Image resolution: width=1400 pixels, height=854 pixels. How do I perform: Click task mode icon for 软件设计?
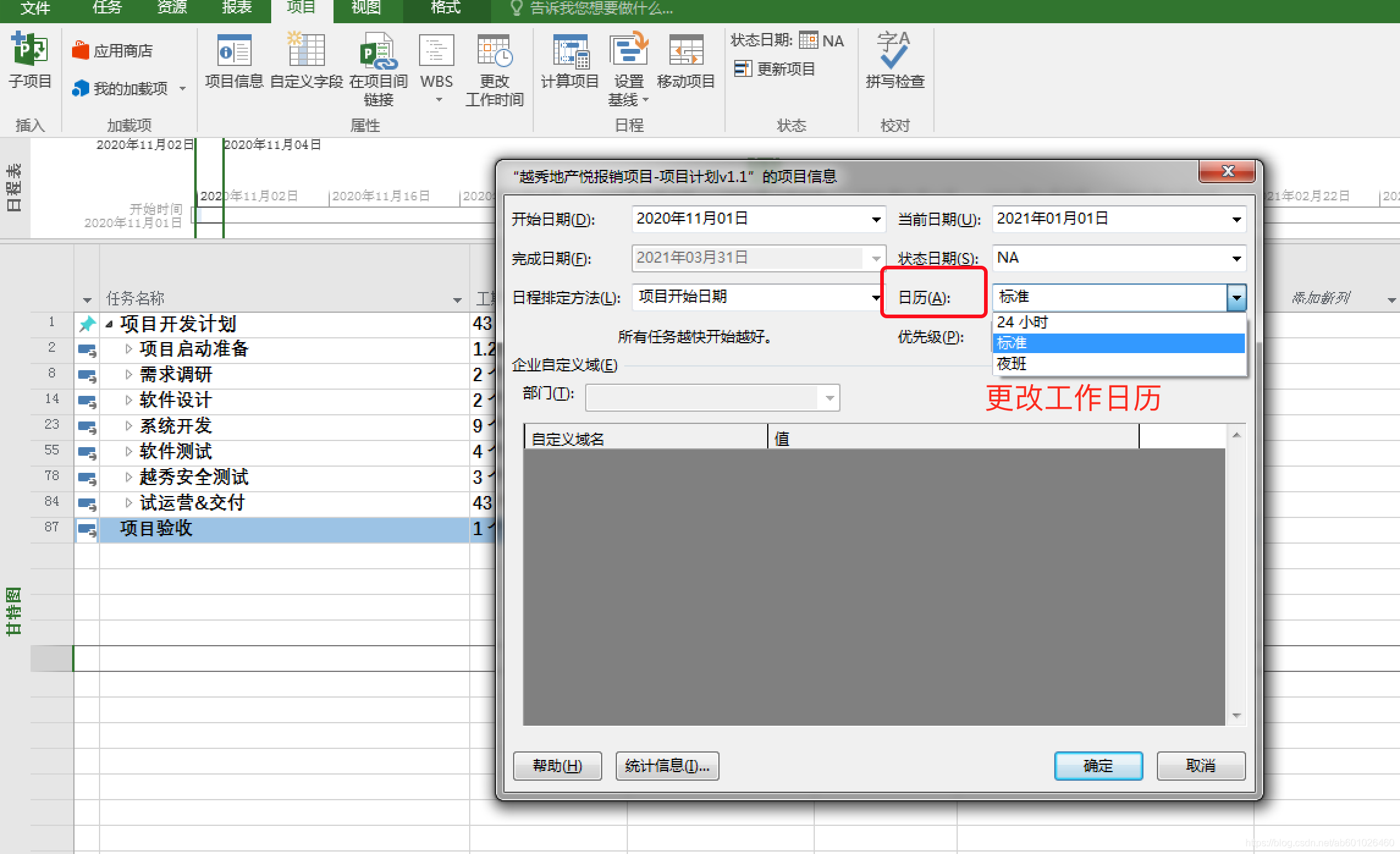coord(87,402)
